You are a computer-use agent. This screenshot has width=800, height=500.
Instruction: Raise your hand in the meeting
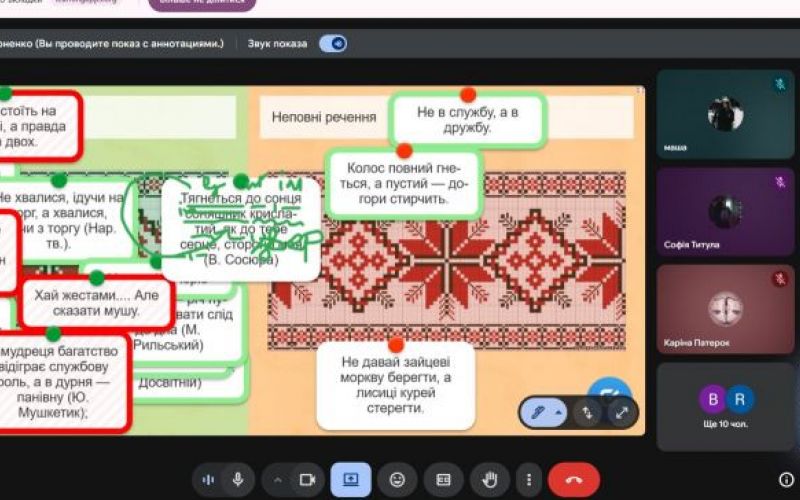click(490, 479)
